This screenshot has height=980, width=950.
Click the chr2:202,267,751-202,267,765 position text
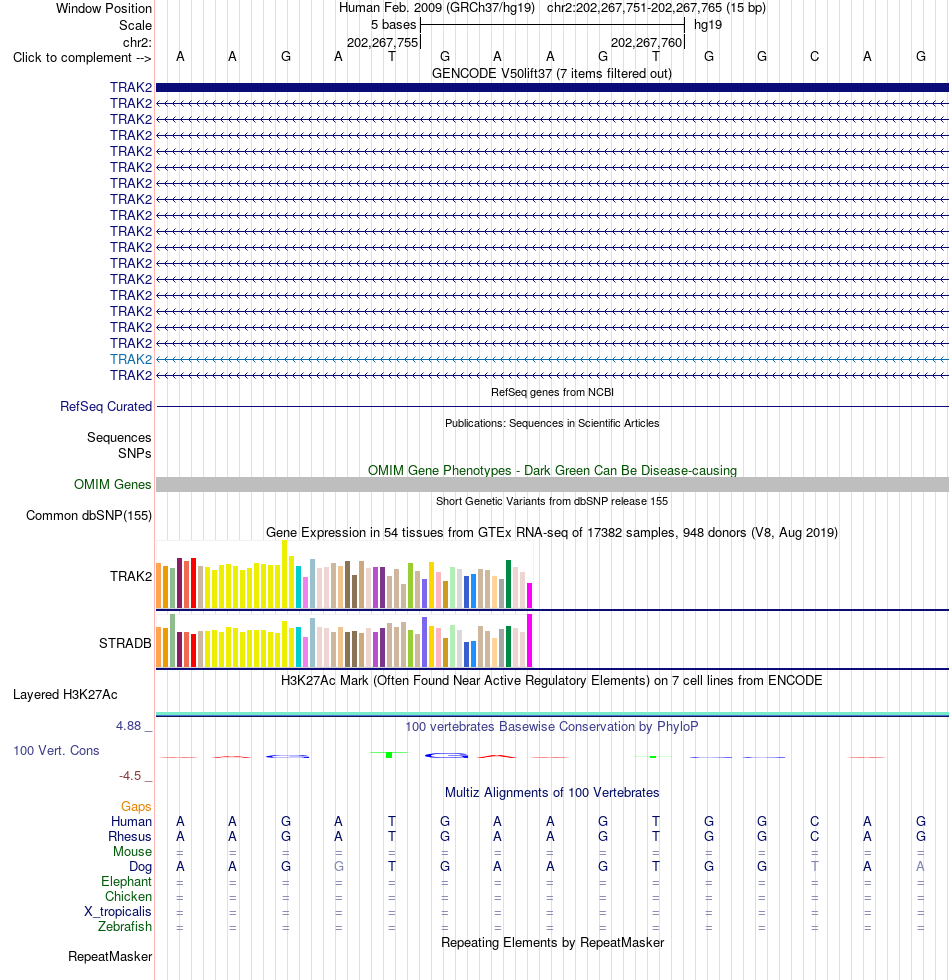click(x=656, y=8)
